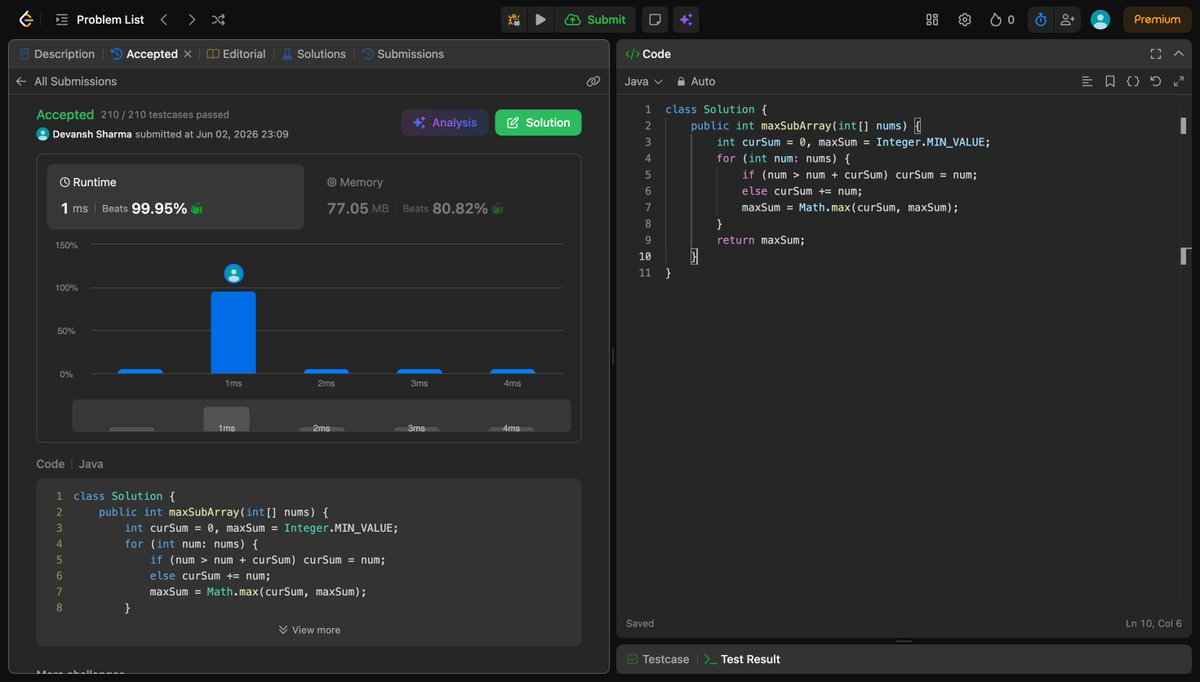Screen dimensions: 1200x682
Task: Click the green Solution button
Action: (x=538, y=122)
